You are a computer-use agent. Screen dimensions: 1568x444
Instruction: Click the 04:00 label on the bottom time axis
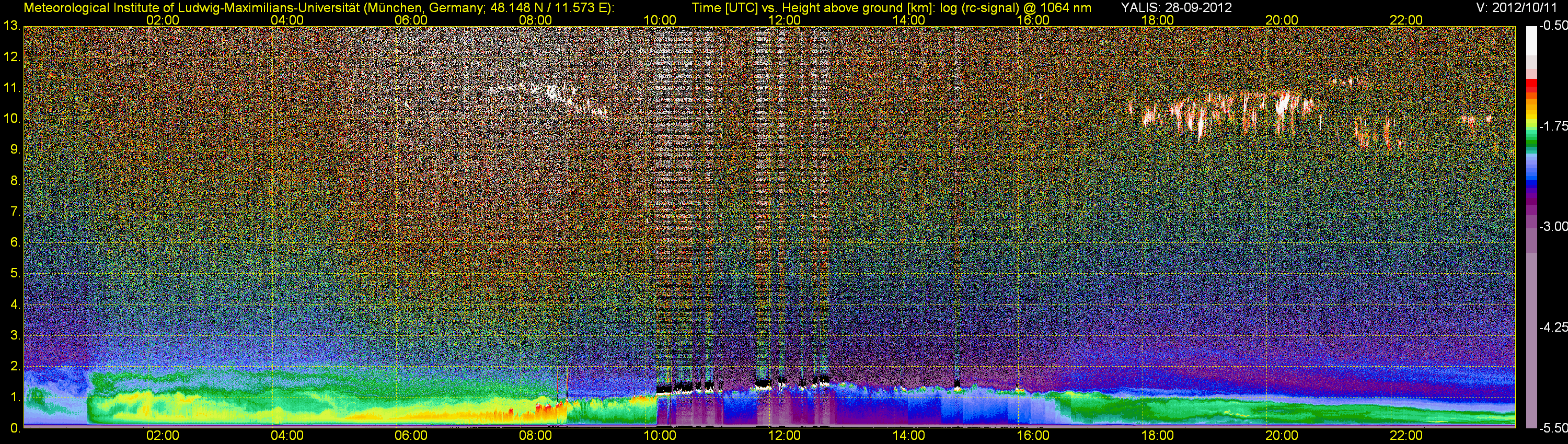click(x=287, y=436)
